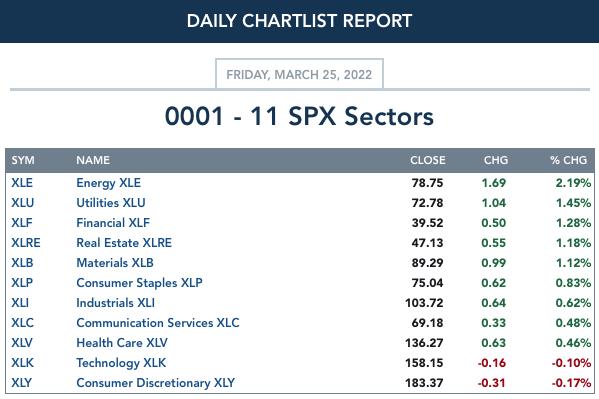The image size is (599, 399).
Task: Open the Materials XLB link
Action: click(115, 263)
